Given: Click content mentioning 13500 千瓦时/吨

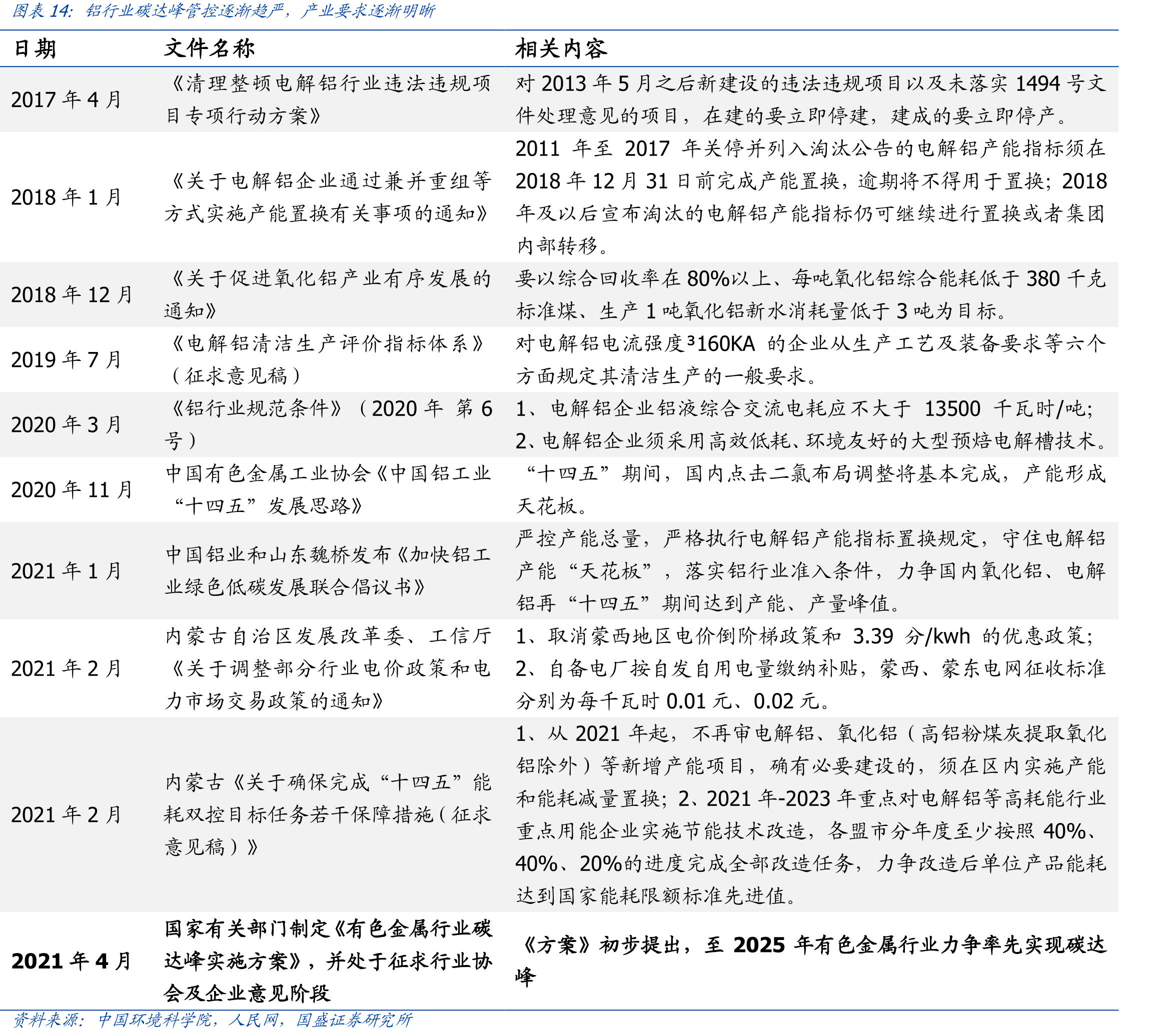Looking at the screenshot, I should tap(810, 424).
